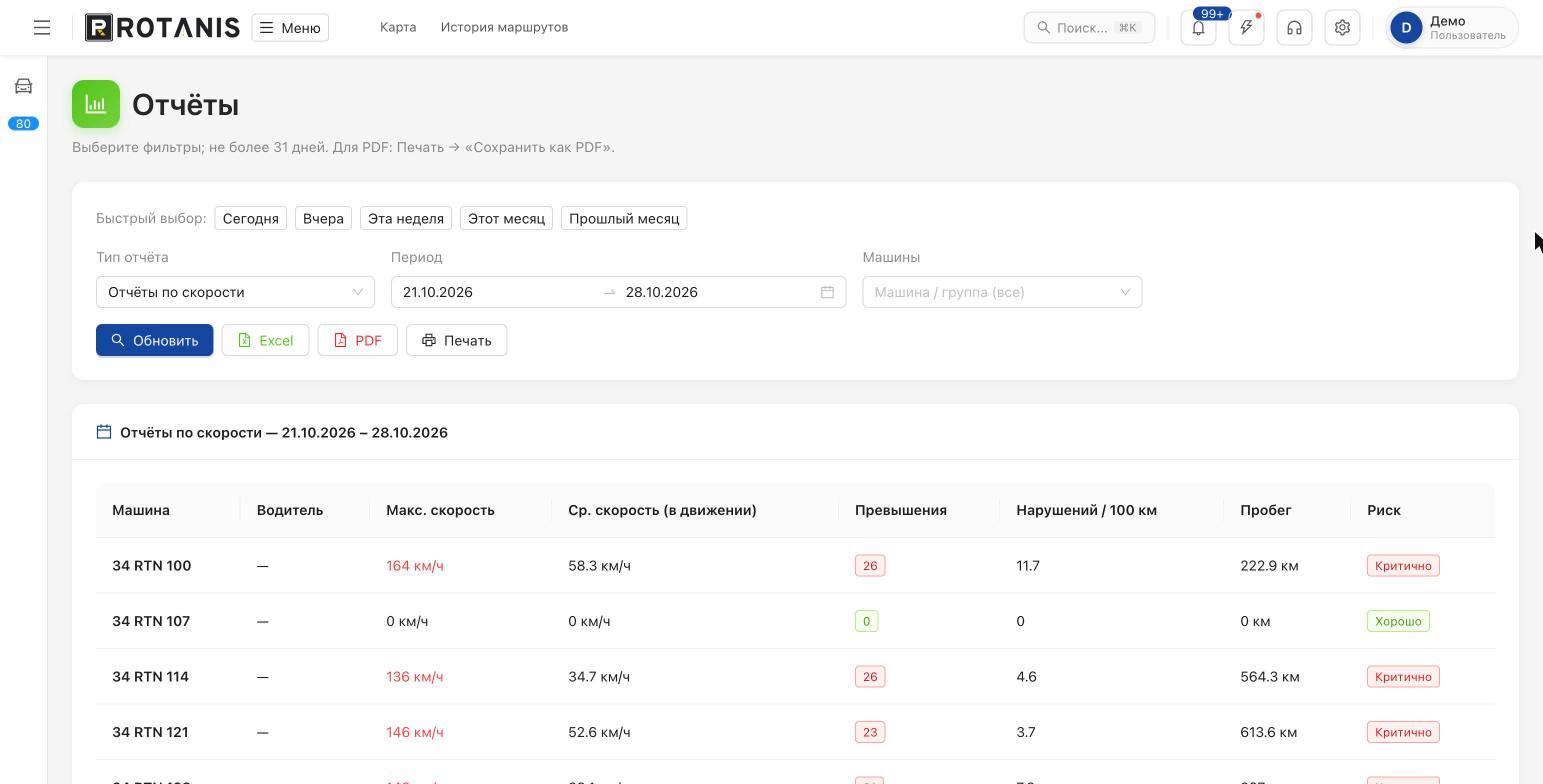The image size is (1543, 784).
Task: Select vehicle row 34 RTN 114
Action: pyautogui.click(x=795, y=677)
